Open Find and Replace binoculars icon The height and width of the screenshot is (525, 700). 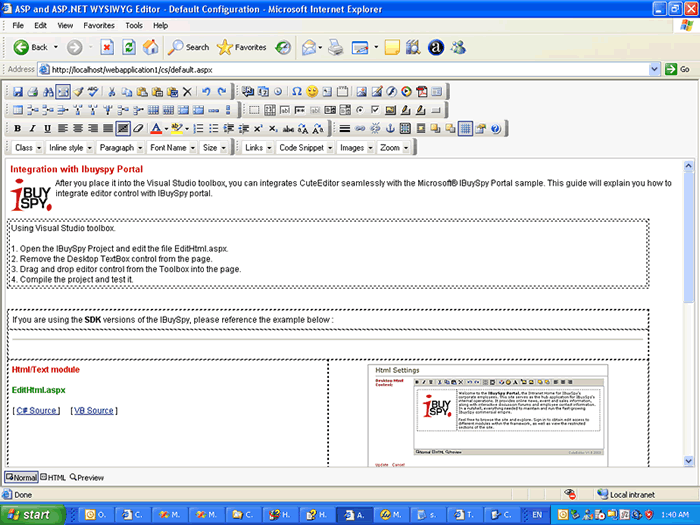(x=48, y=92)
